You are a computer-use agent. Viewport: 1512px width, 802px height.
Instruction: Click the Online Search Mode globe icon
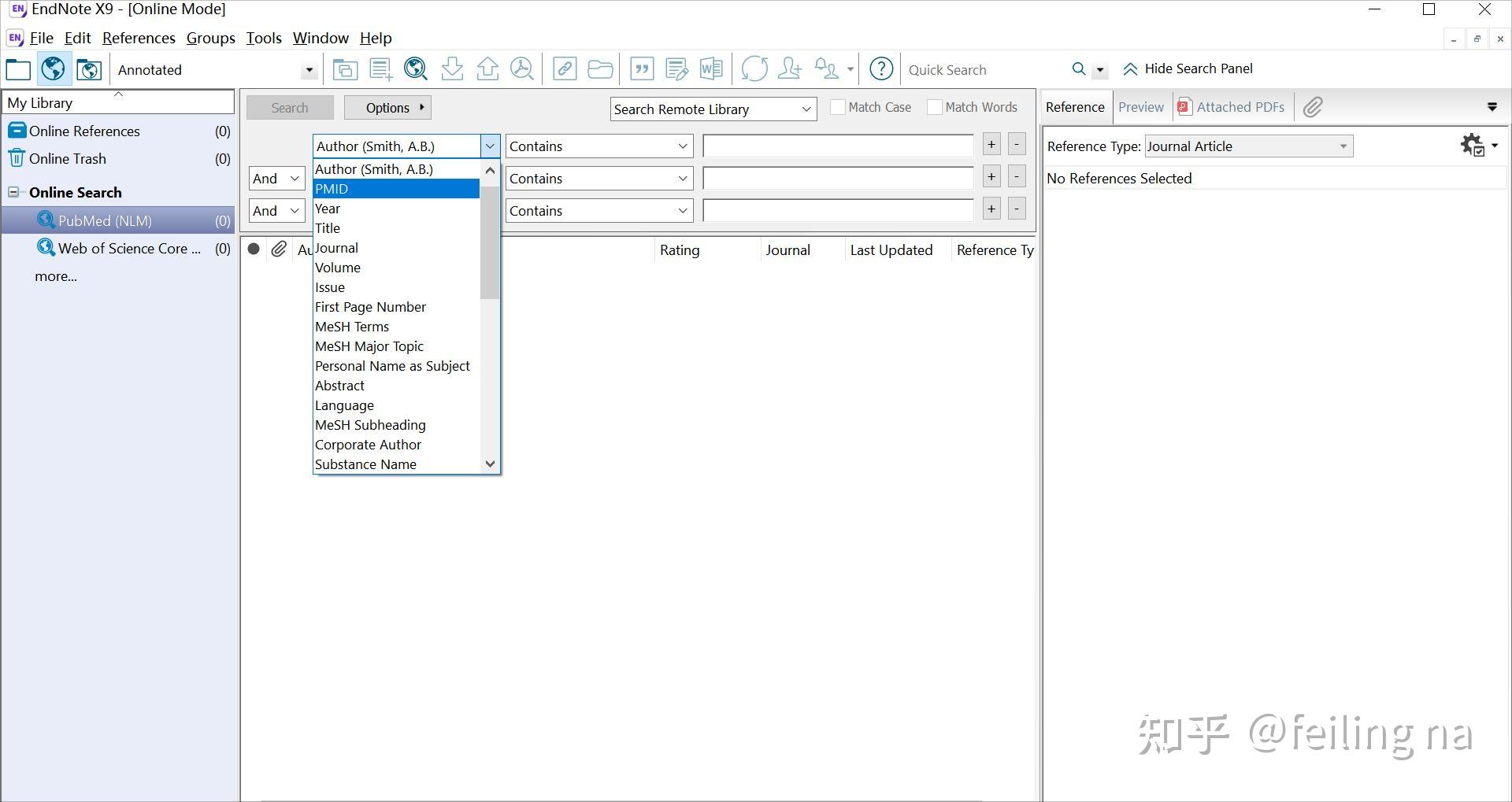tap(54, 70)
